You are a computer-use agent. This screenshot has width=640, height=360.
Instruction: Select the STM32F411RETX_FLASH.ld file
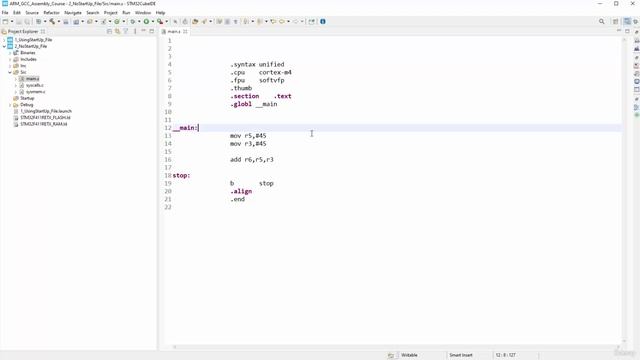pyautogui.click(x=45, y=118)
